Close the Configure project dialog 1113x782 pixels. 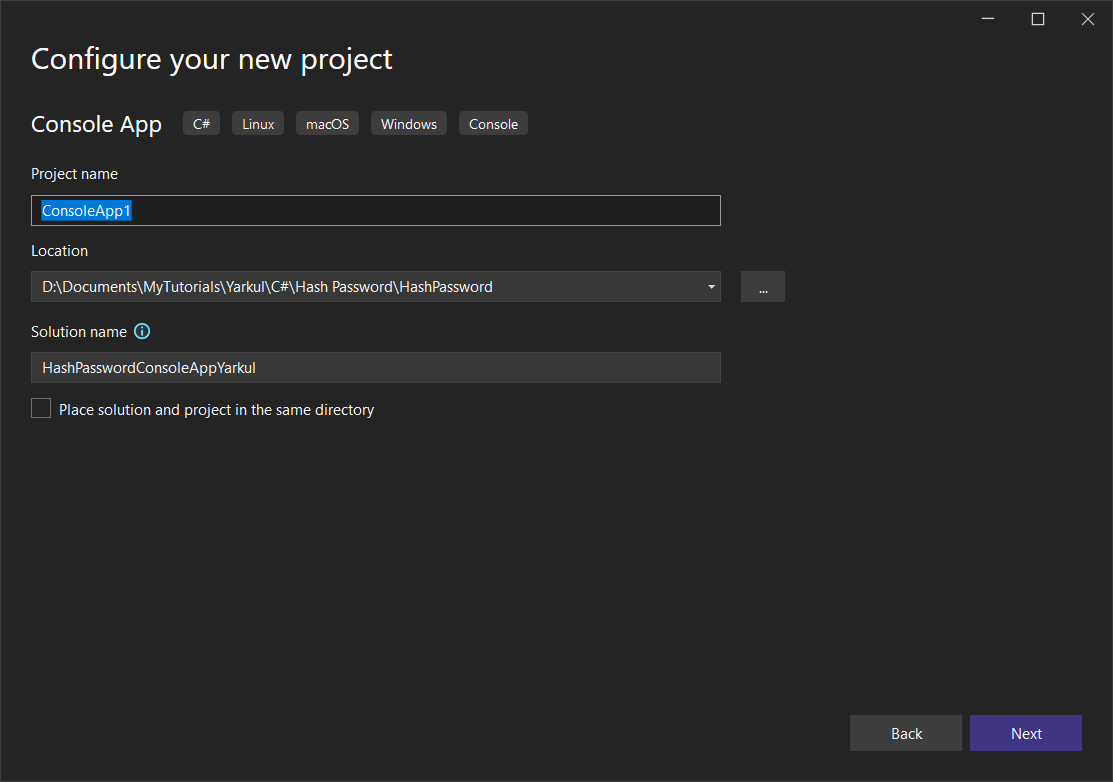pos(1087,19)
